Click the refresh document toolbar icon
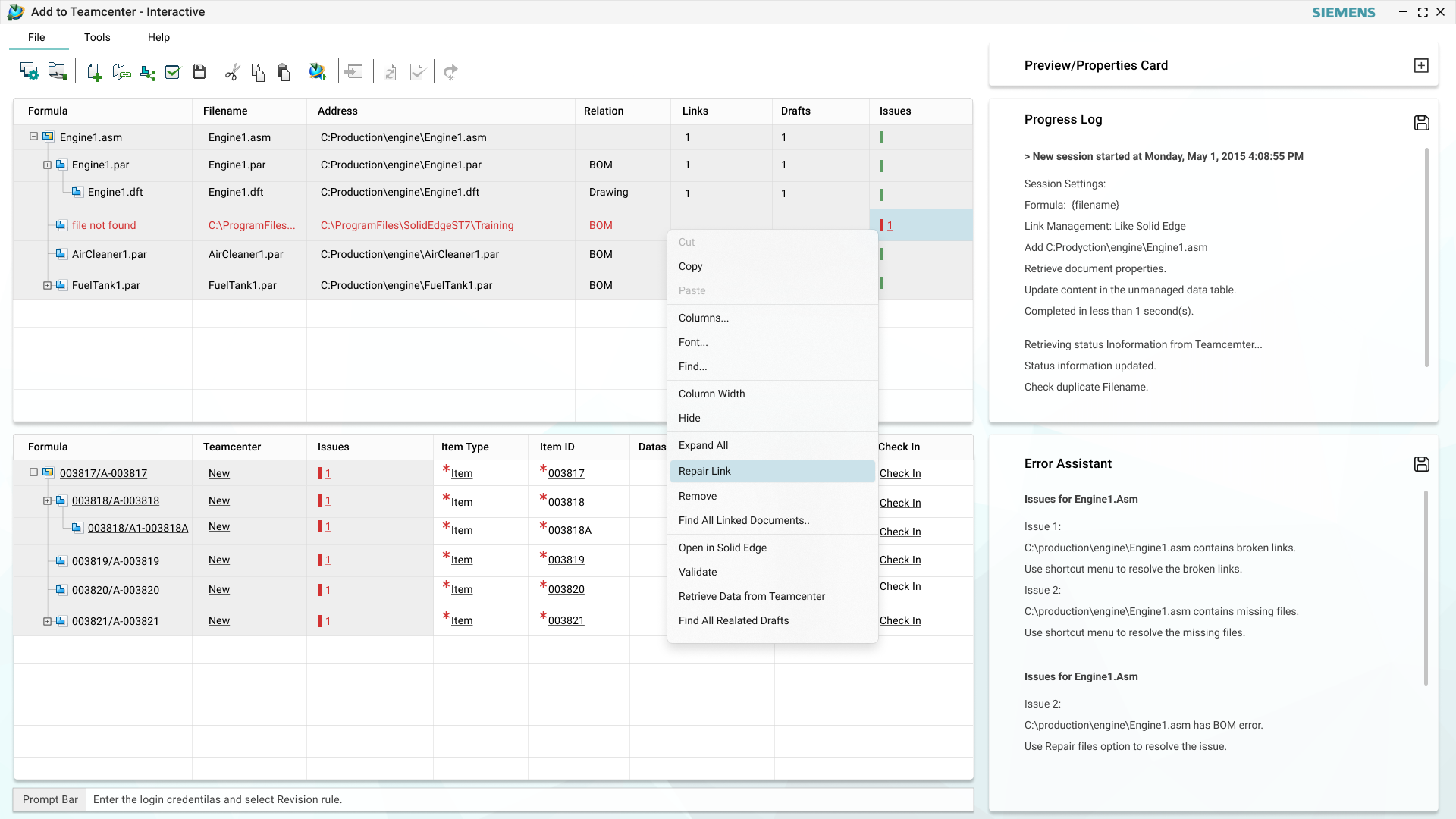This screenshot has width=1456, height=819. 390,72
